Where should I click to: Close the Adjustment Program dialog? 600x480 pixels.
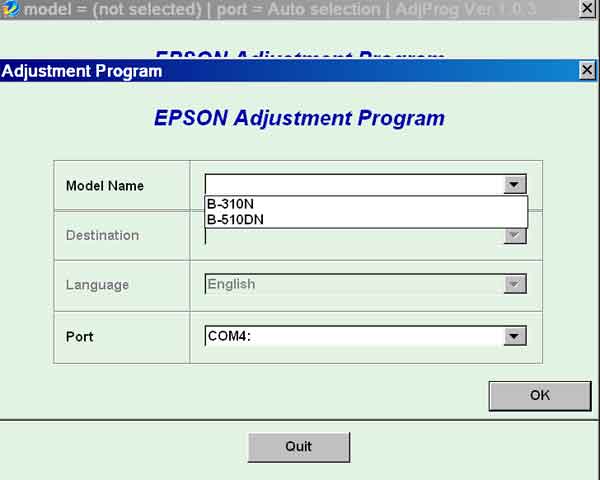pyautogui.click(x=587, y=70)
